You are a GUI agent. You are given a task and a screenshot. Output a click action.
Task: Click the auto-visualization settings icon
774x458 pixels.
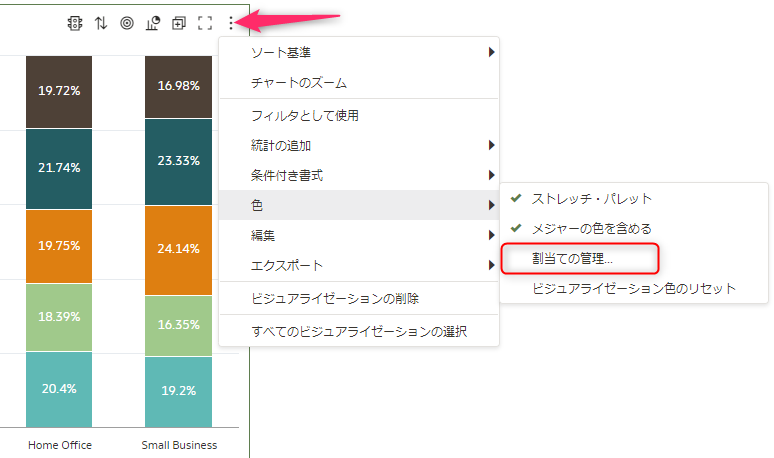pos(75,23)
